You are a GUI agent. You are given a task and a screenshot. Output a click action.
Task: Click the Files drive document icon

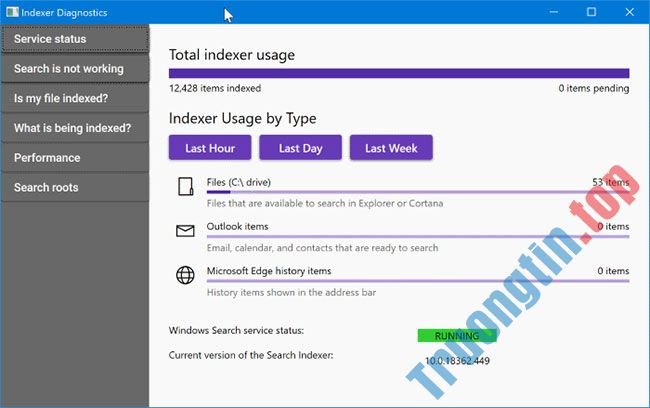(185, 187)
